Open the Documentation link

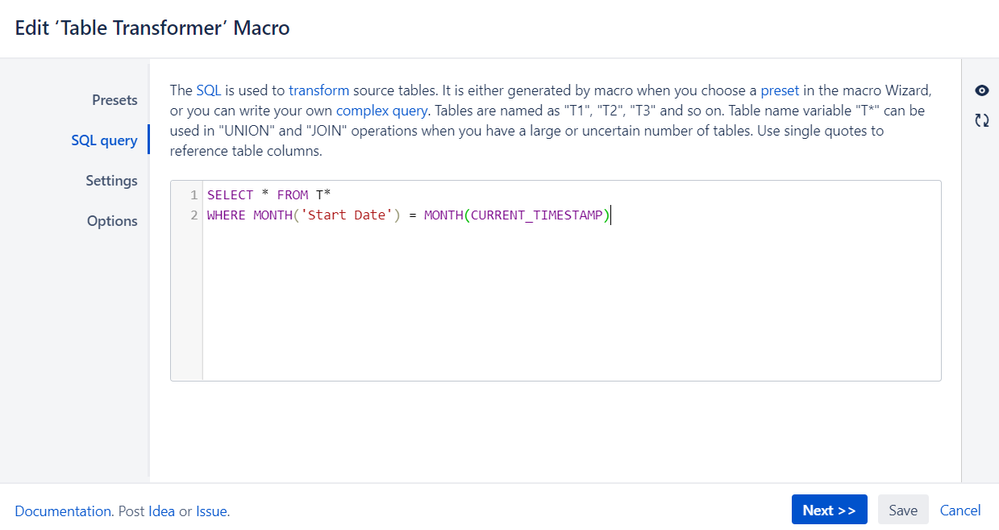pyautogui.click(x=63, y=511)
